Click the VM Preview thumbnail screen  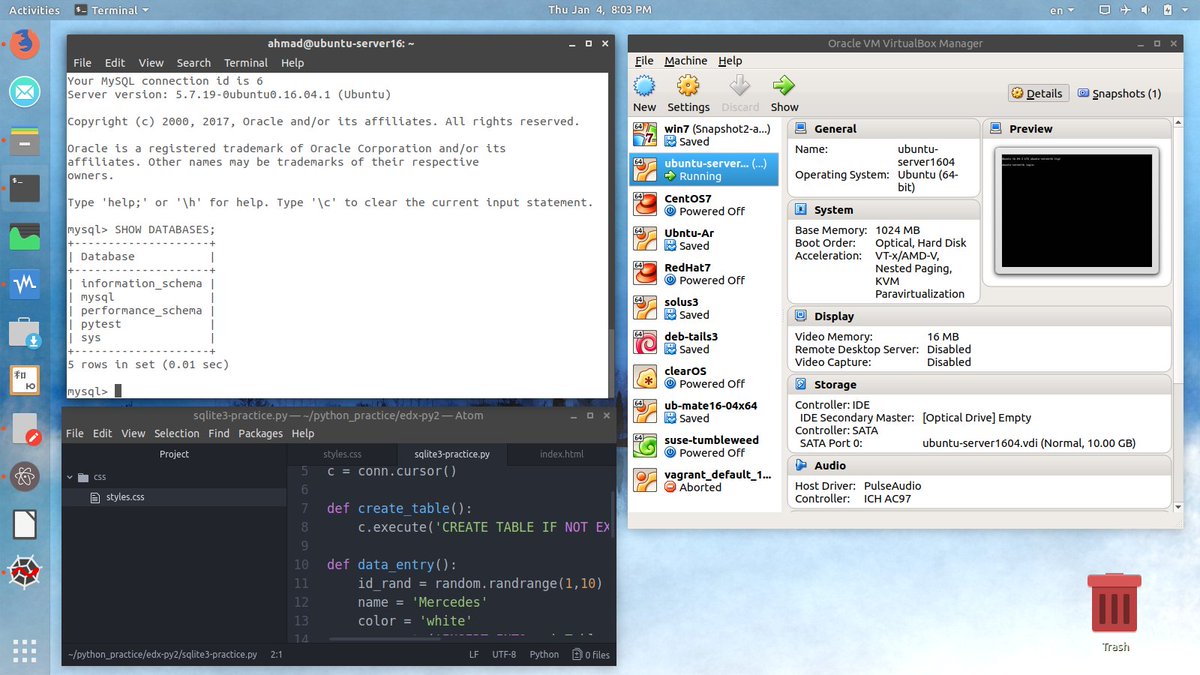pyautogui.click(x=1077, y=211)
